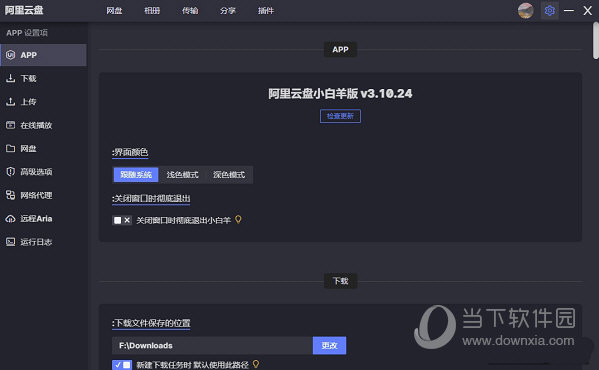The height and width of the screenshot is (370, 599).
Task: Click the 网络代理 icon
Action: [x=11, y=195]
